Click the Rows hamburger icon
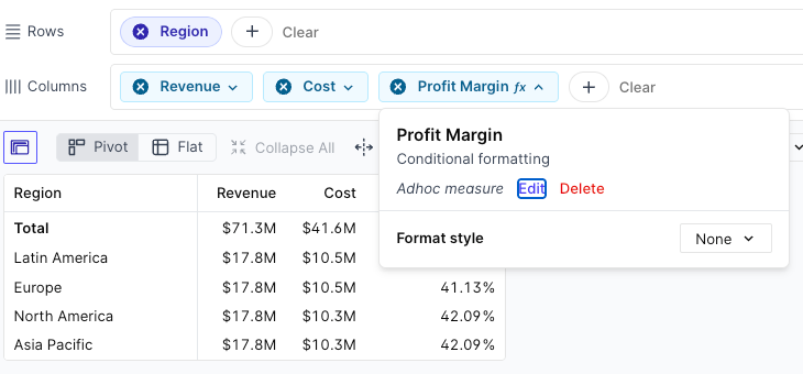803x374 pixels. [12, 32]
